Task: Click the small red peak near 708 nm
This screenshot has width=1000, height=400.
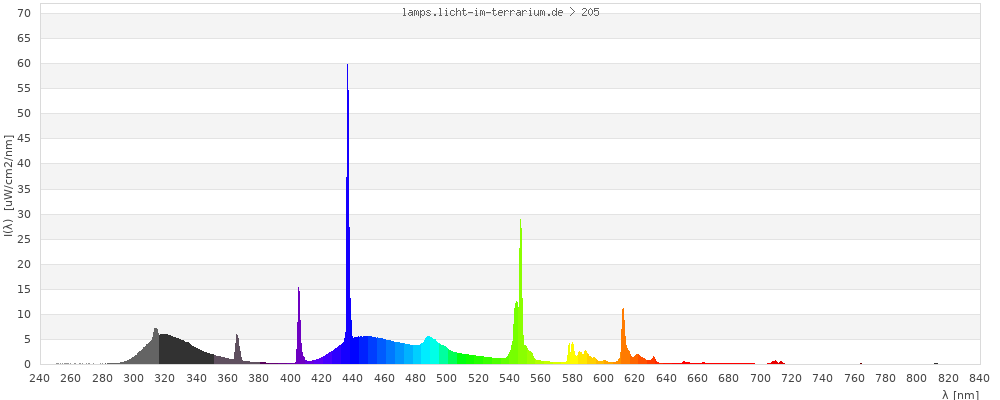Action: [x=775, y=362]
